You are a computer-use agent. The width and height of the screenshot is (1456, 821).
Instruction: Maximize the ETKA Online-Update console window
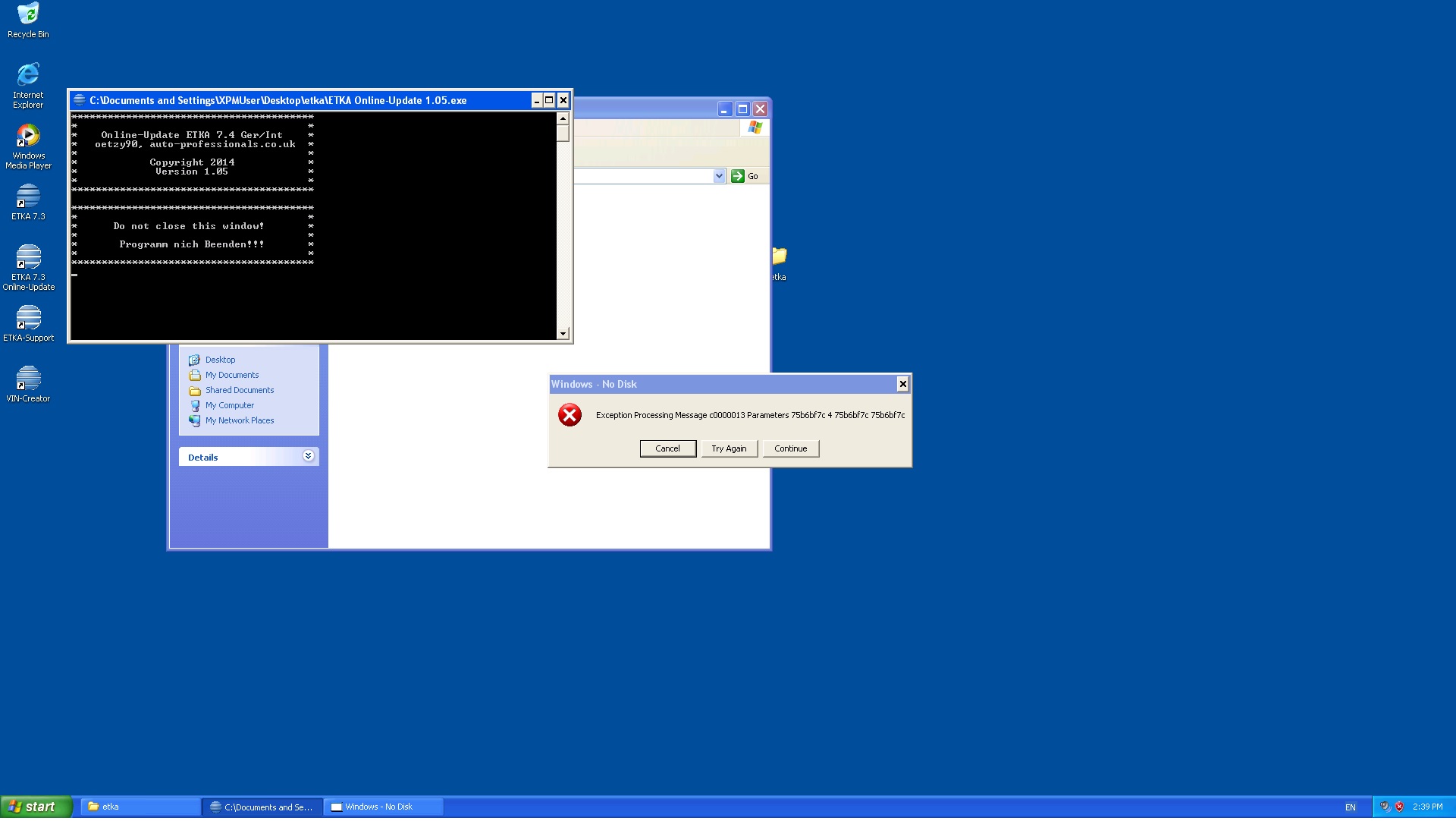click(x=550, y=100)
